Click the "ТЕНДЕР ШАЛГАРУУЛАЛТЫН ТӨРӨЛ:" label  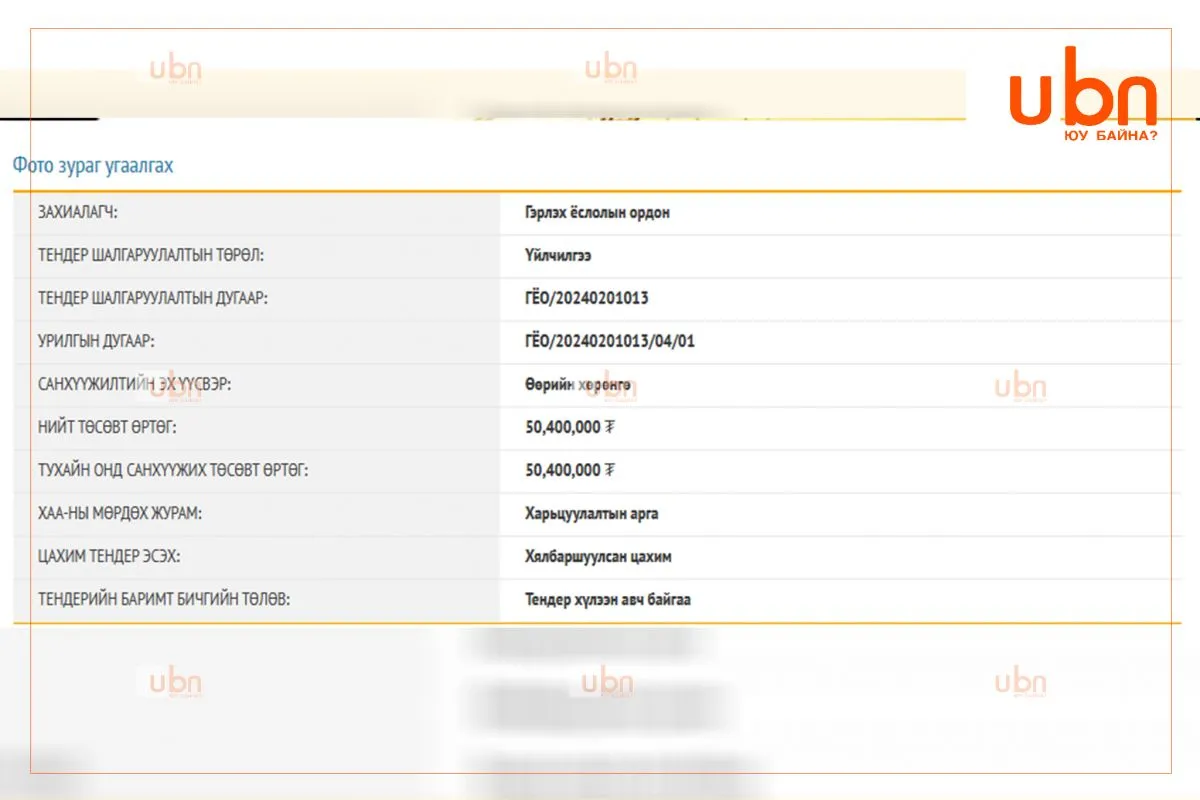tap(150, 256)
